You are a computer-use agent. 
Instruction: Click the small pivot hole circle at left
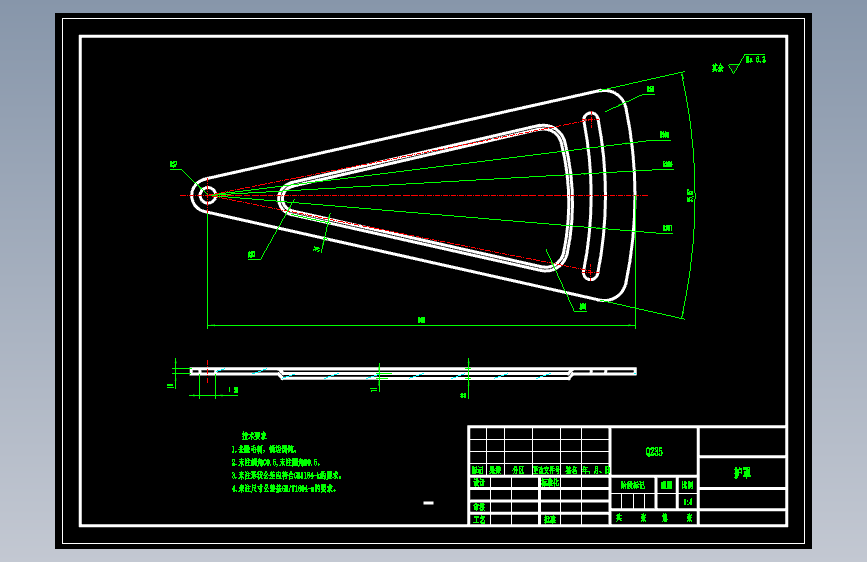[207, 195]
